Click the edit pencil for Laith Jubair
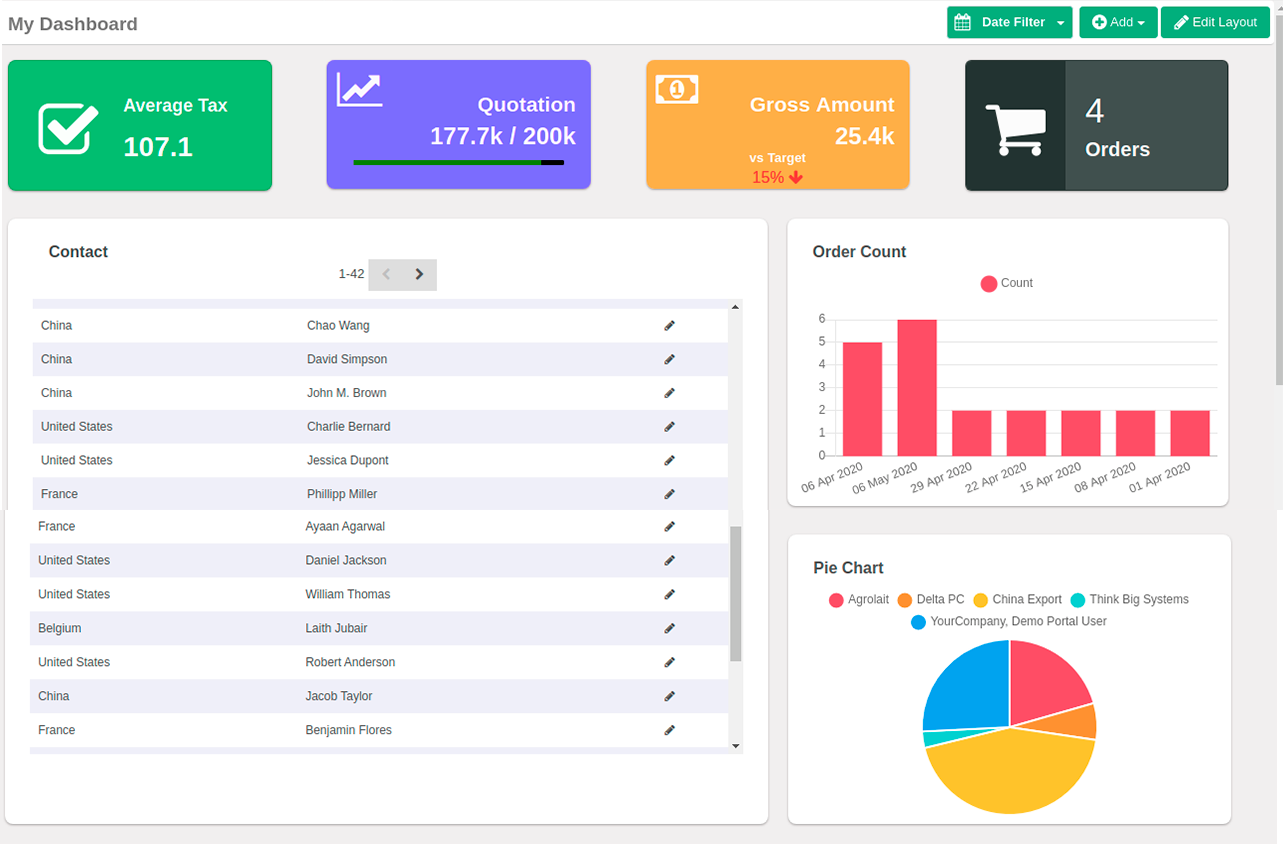Screen dimensions: 1283x844 tap(669, 629)
